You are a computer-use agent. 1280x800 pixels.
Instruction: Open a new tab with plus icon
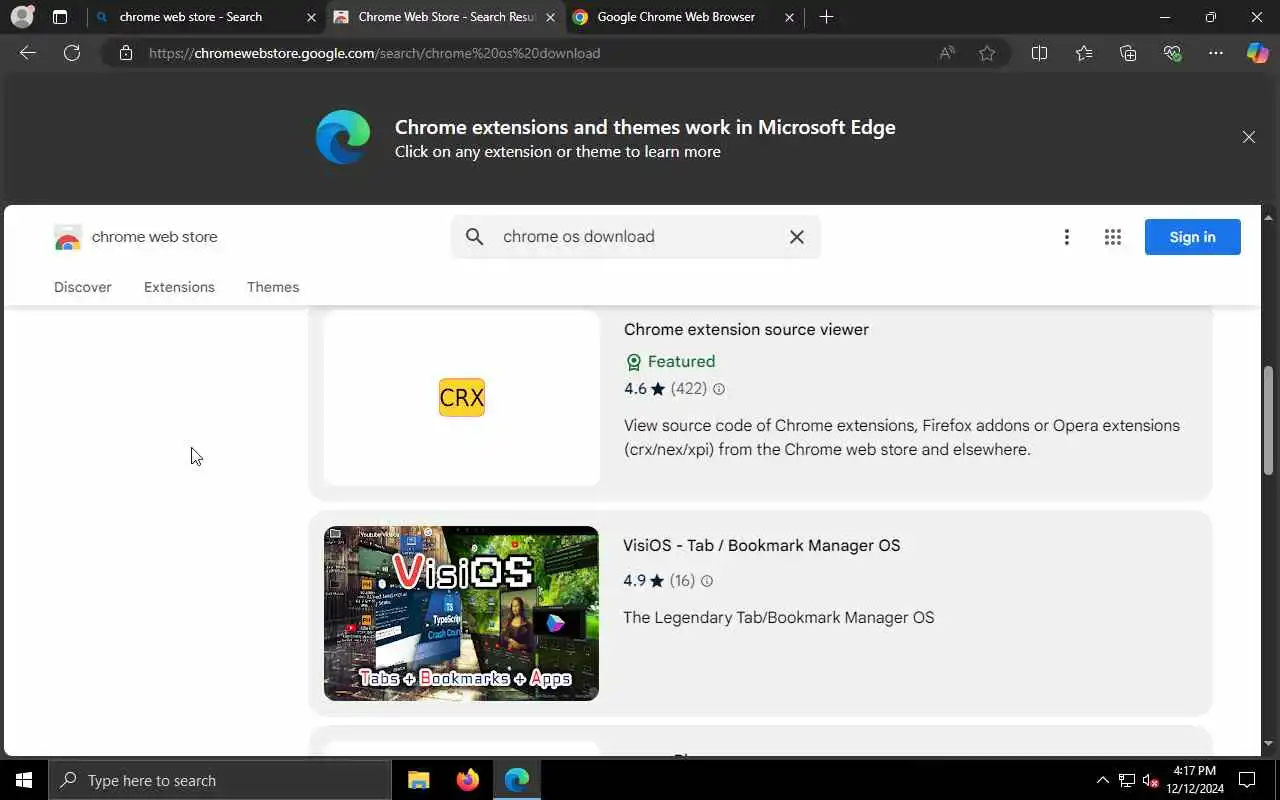826,17
